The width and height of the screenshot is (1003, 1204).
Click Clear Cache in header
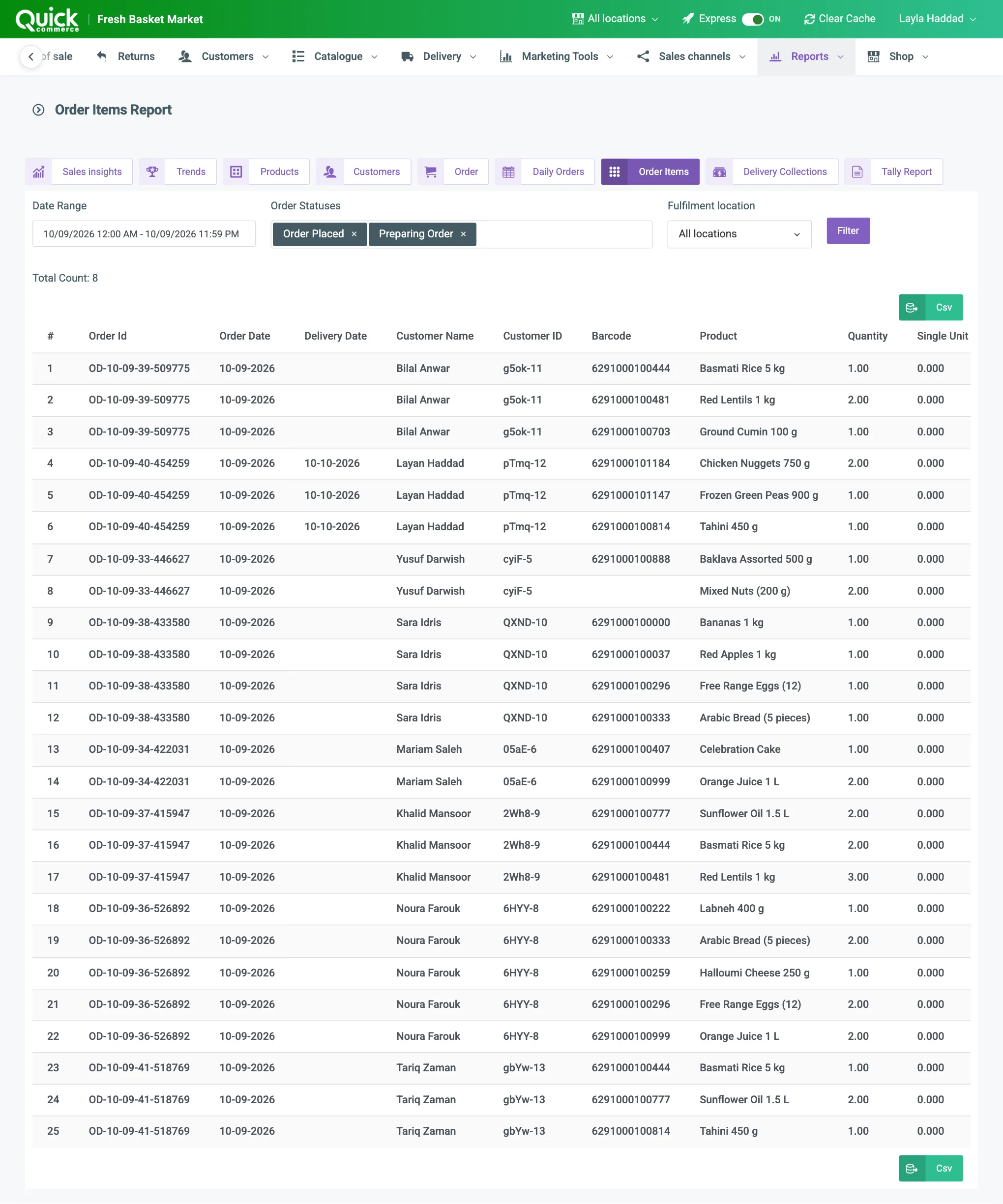[x=840, y=18]
